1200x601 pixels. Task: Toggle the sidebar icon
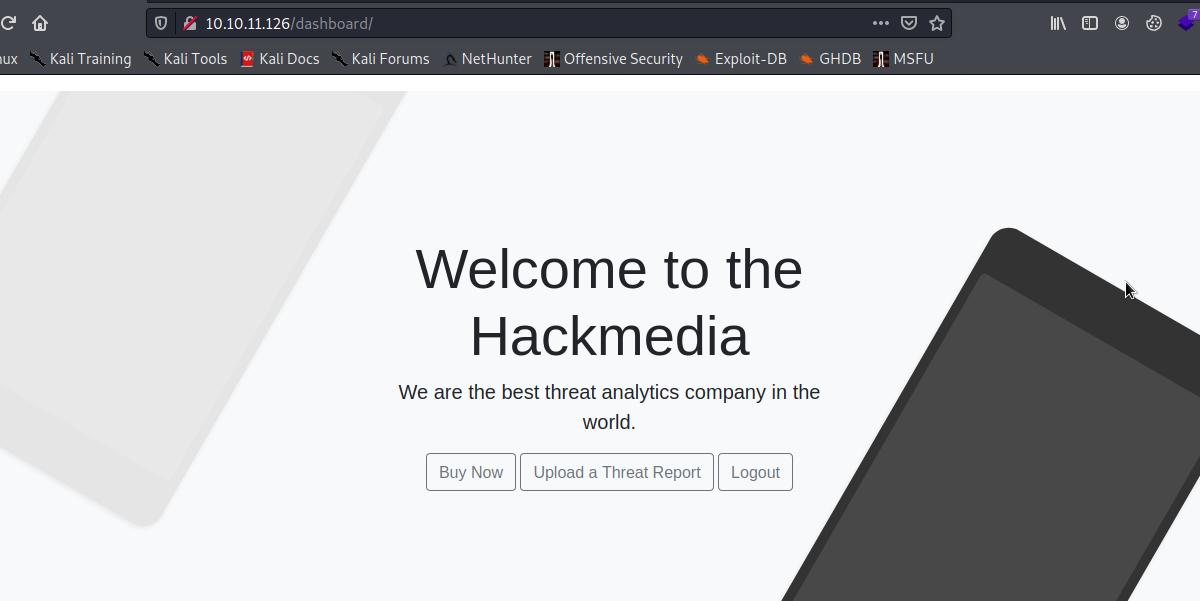(1090, 23)
